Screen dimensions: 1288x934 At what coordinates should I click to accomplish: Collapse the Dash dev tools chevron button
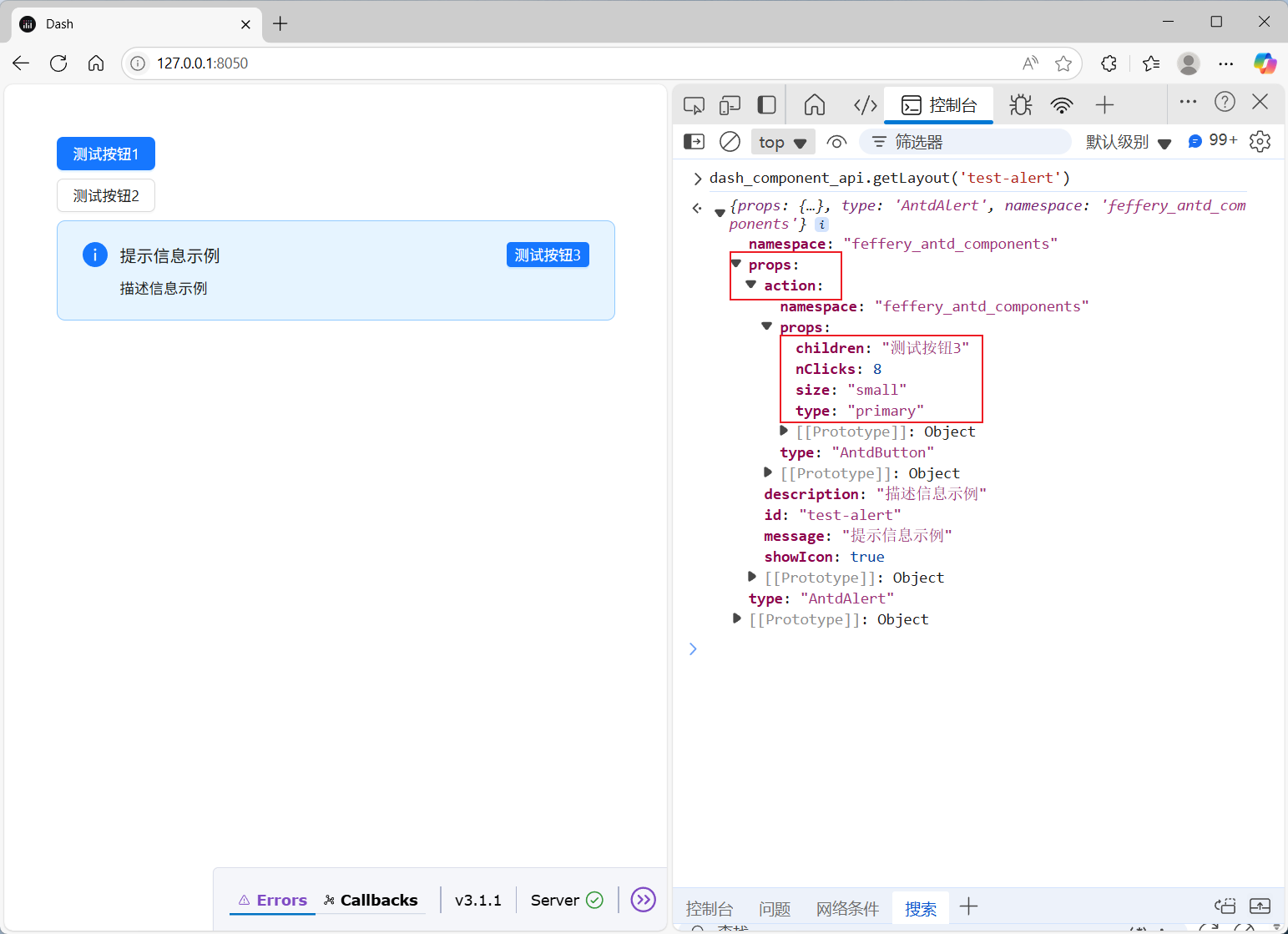[644, 899]
